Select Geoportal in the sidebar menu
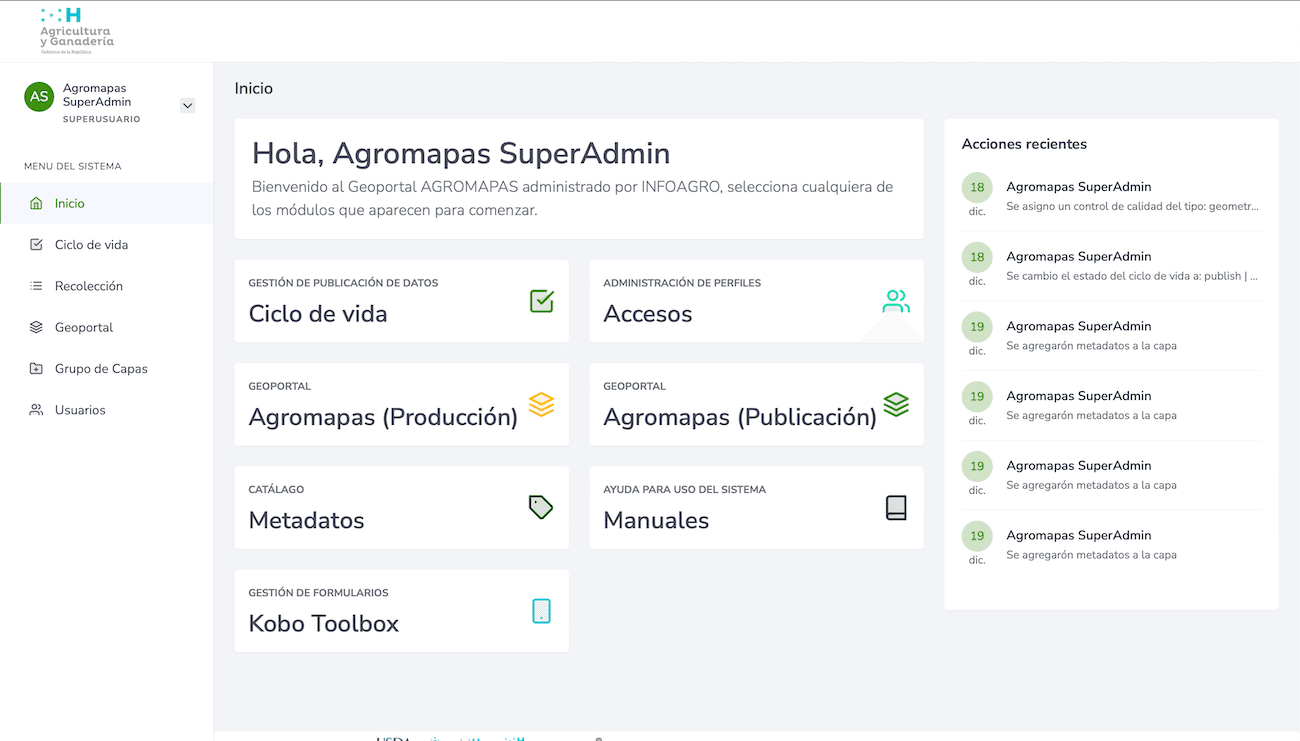The height and width of the screenshot is (741, 1300). click(106, 327)
